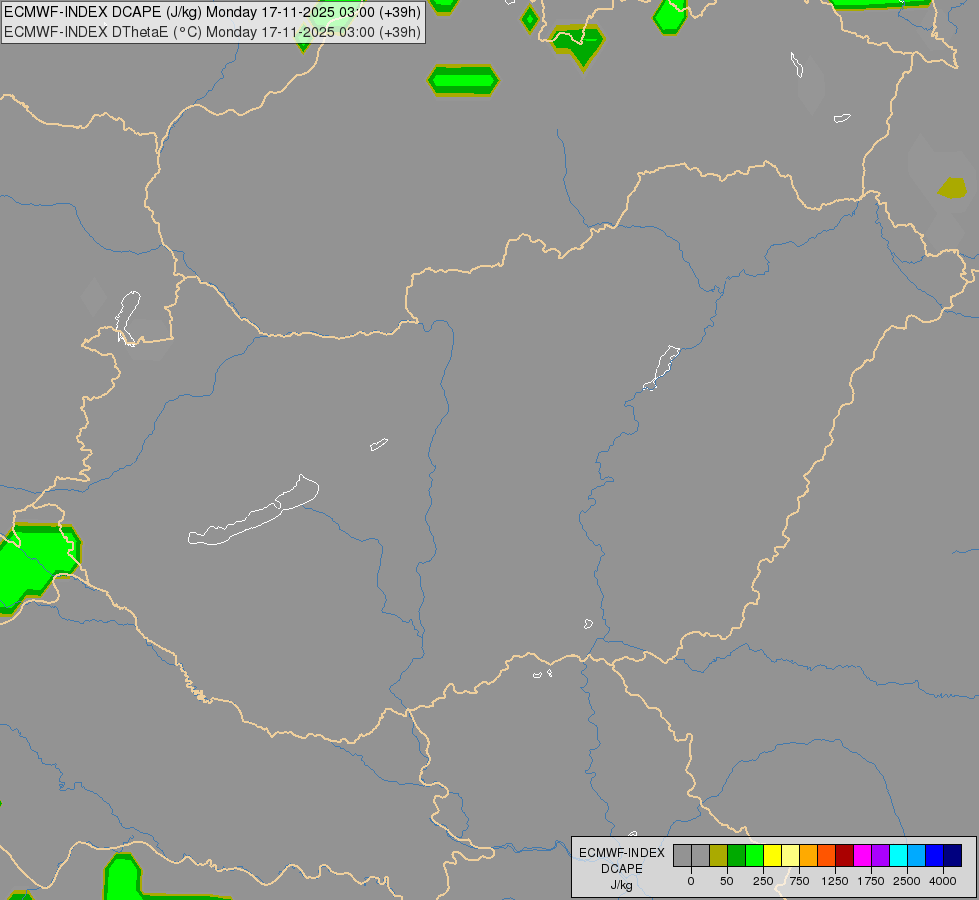Click the dark red legend swatch
Viewport: 979px width, 900px height.
coord(845,856)
